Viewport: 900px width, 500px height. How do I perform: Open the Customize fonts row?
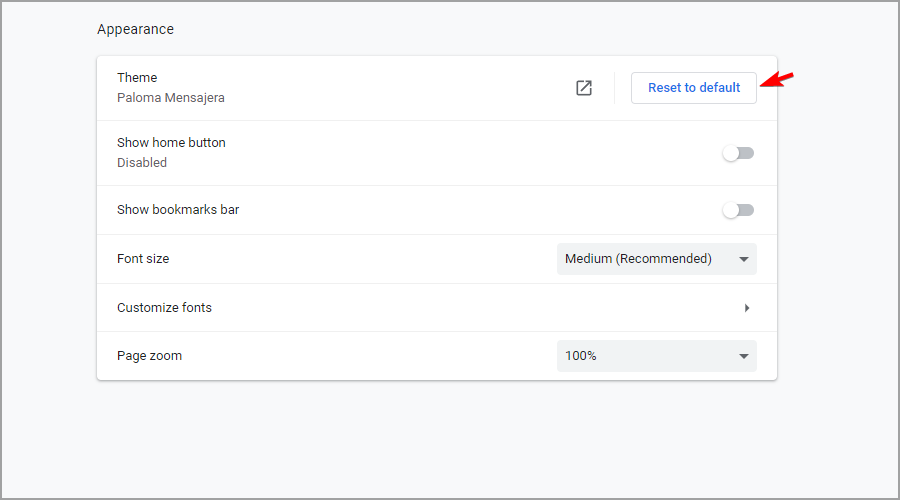point(437,308)
